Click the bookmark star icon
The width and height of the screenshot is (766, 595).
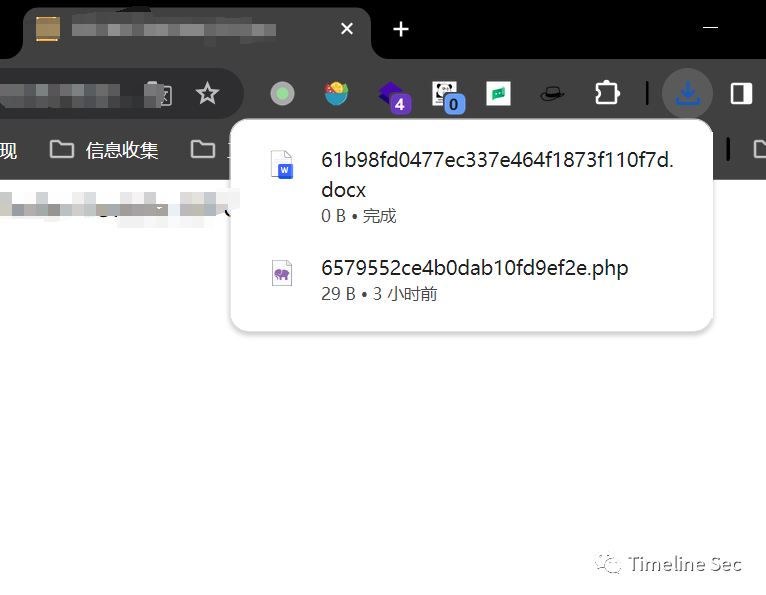coord(207,93)
